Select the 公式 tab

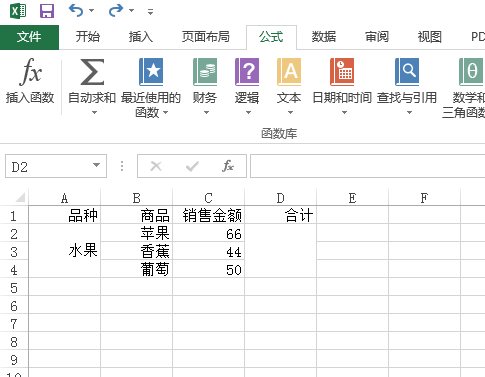point(271,37)
